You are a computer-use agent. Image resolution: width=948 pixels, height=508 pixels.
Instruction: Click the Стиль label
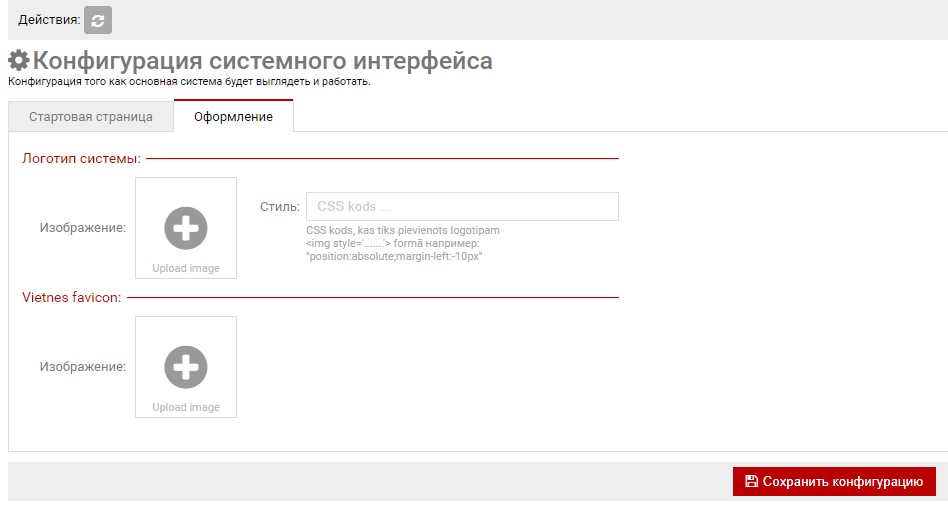(279, 207)
